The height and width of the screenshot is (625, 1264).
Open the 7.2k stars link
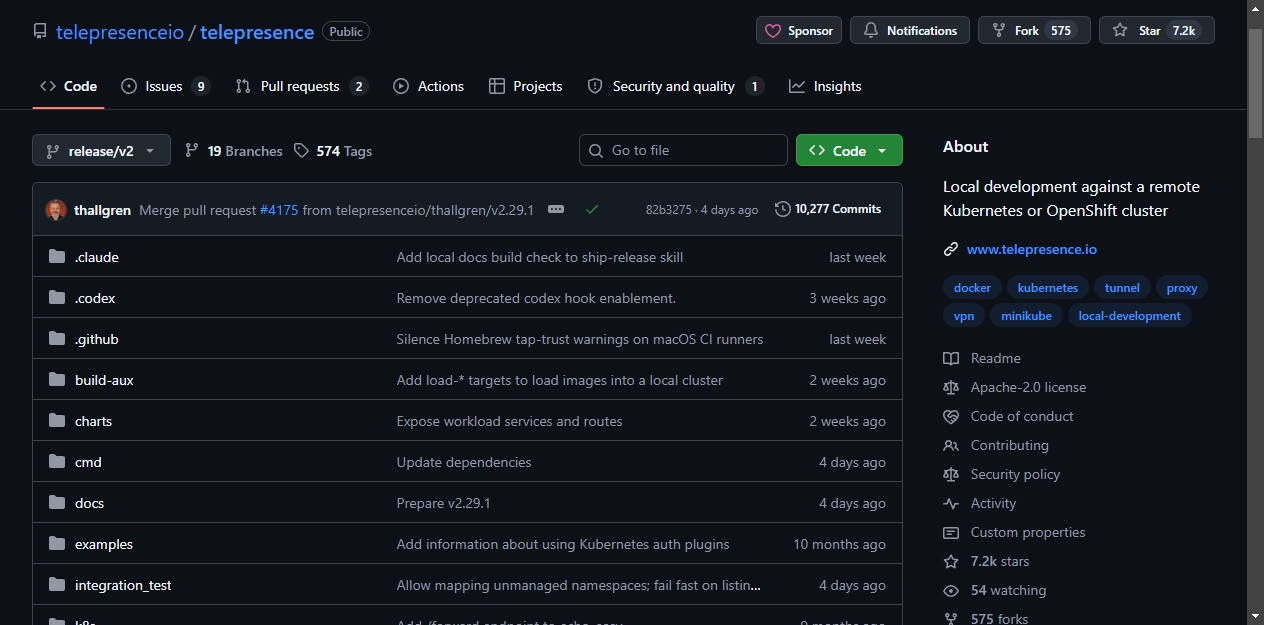point(1000,561)
